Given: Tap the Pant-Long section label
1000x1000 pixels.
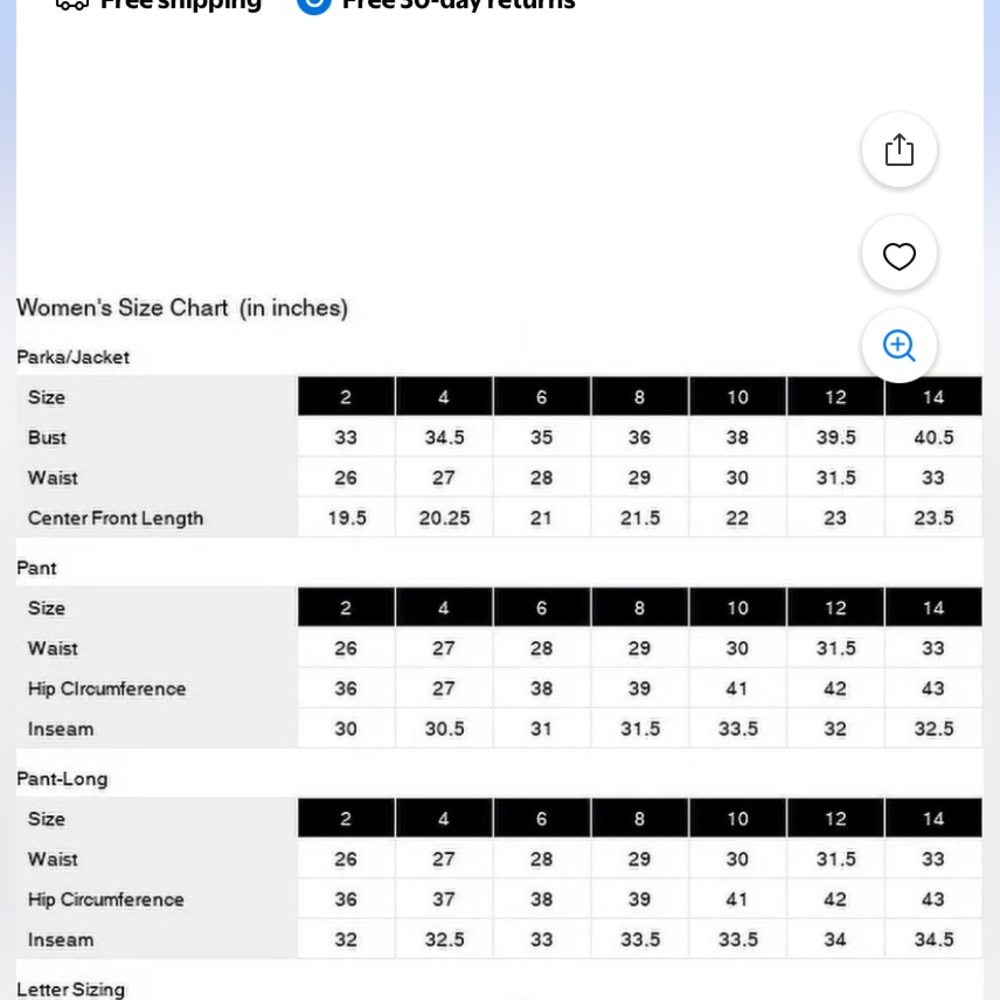Looking at the screenshot, I should [x=62, y=779].
